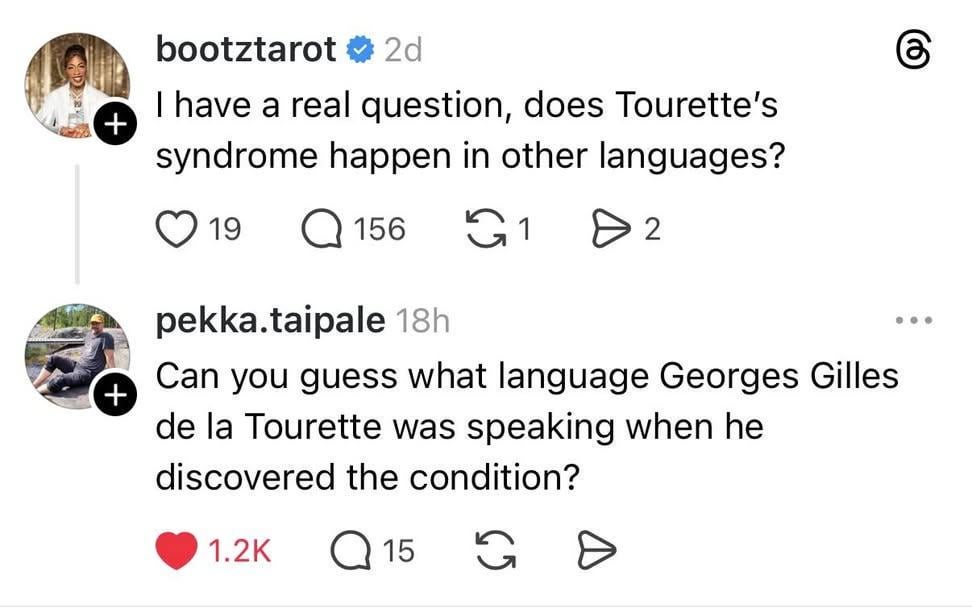Open the 18h timestamp on the reply
This screenshot has height=613, width=972.
click(423, 322)
